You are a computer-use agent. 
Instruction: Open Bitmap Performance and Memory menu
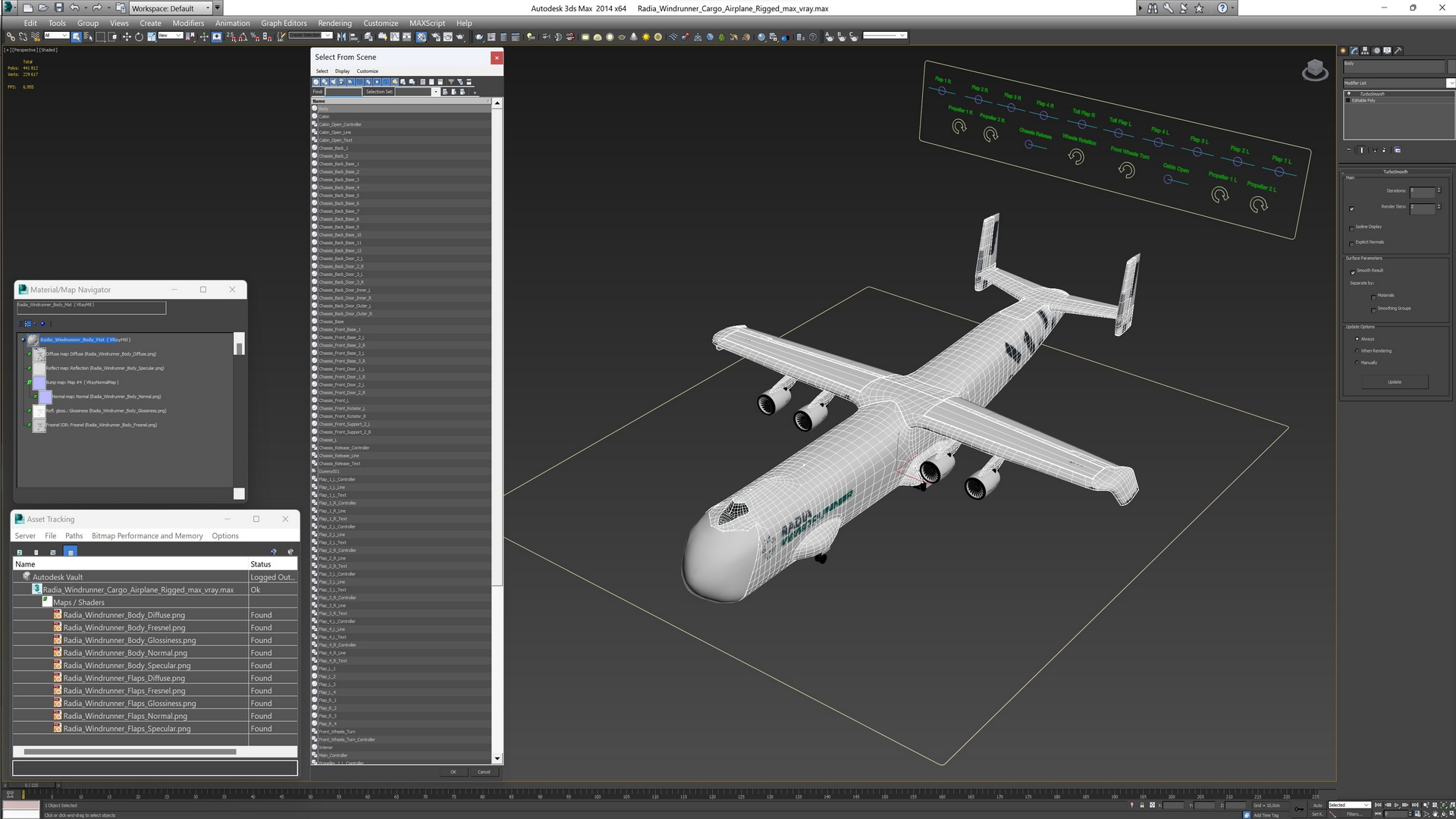(147, 535)
